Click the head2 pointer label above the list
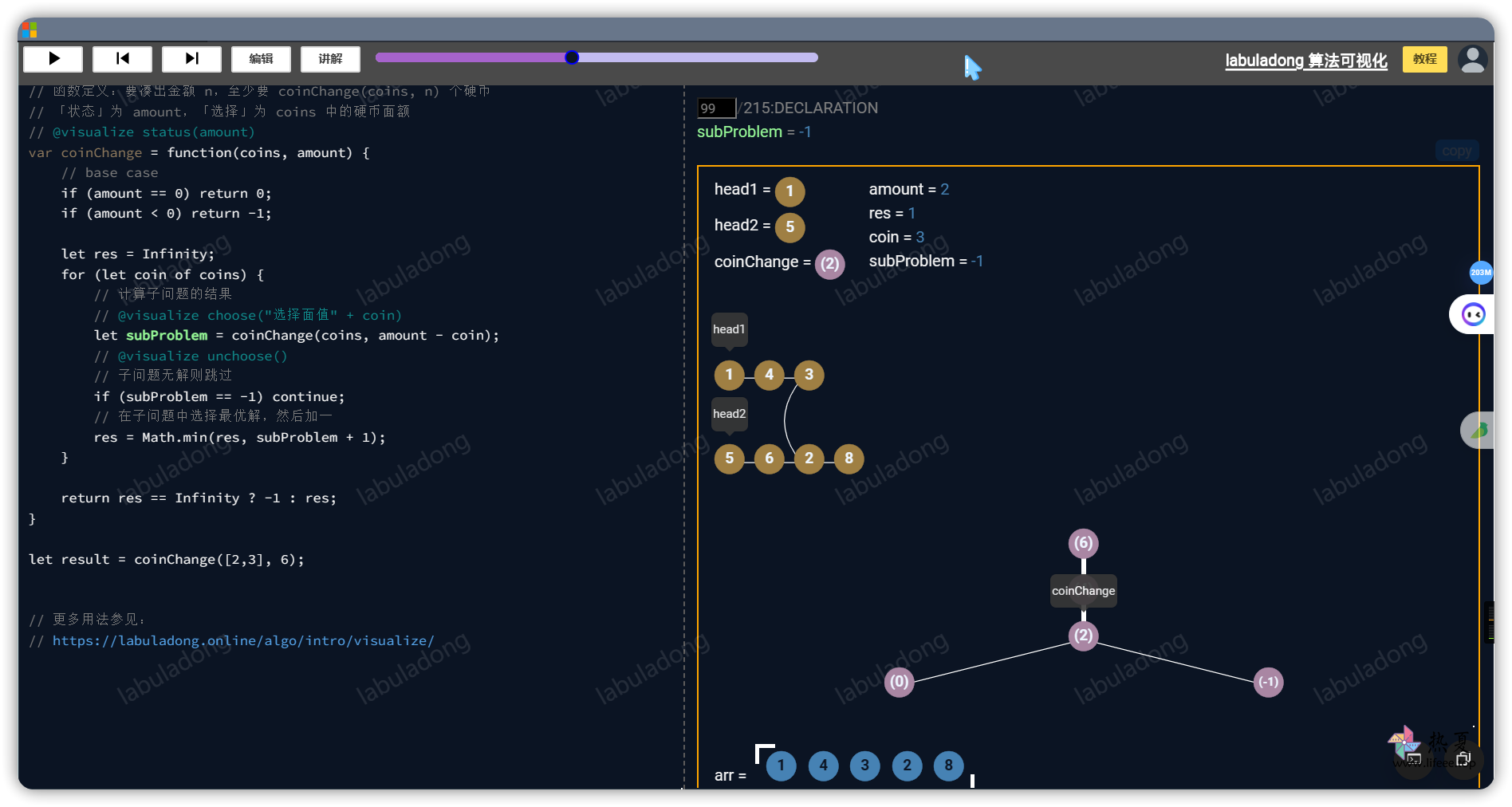Screen dimensions: 1512x807 pyautogui.click(x=729, y=414)
